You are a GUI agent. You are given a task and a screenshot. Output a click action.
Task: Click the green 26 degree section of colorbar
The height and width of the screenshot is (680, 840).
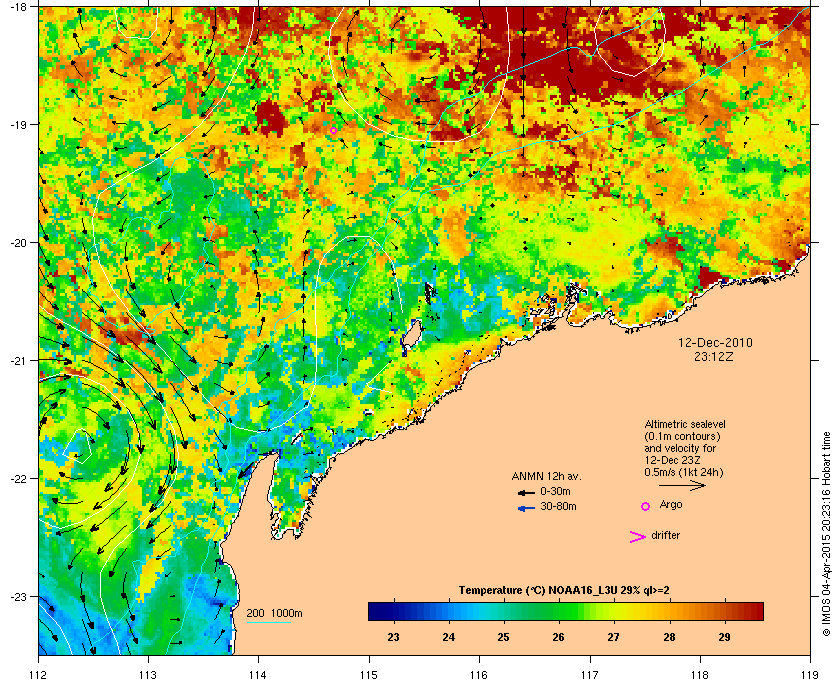(559, 611)
